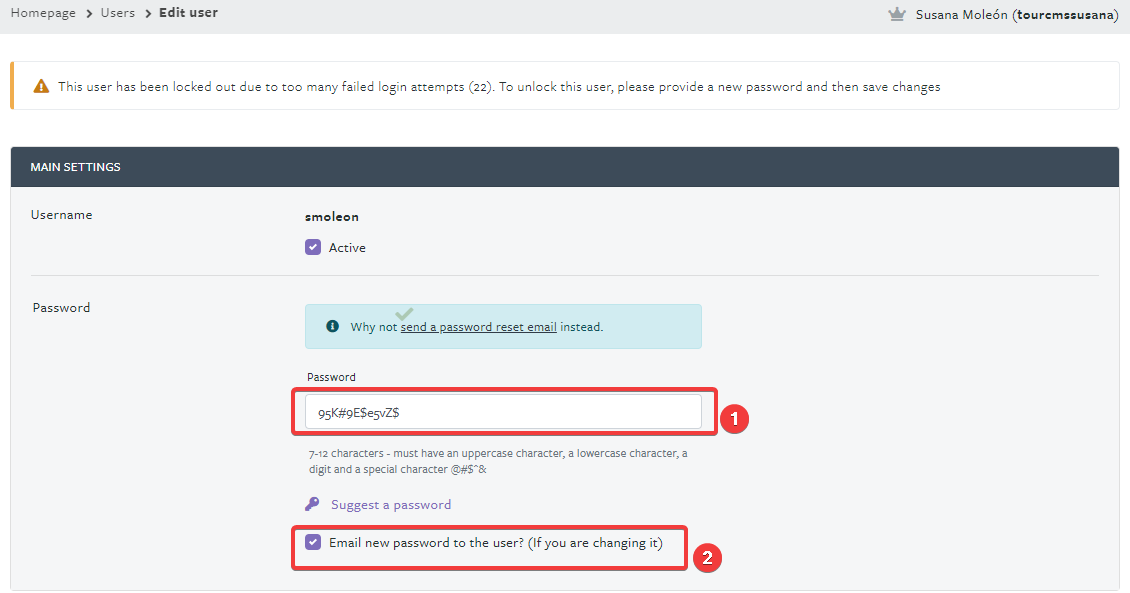Follow the send a password reset email link

[x=479, y=327]
